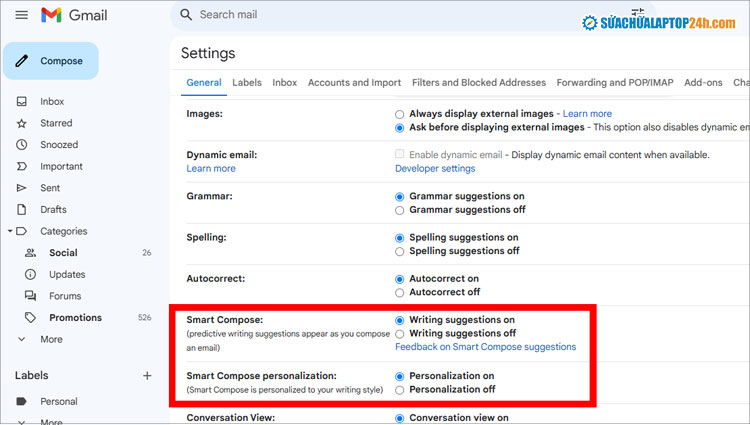Click the Forums chat icon
Image resolution: width=750 pixels, height=425 pixels.
click(x=30, y=296)
